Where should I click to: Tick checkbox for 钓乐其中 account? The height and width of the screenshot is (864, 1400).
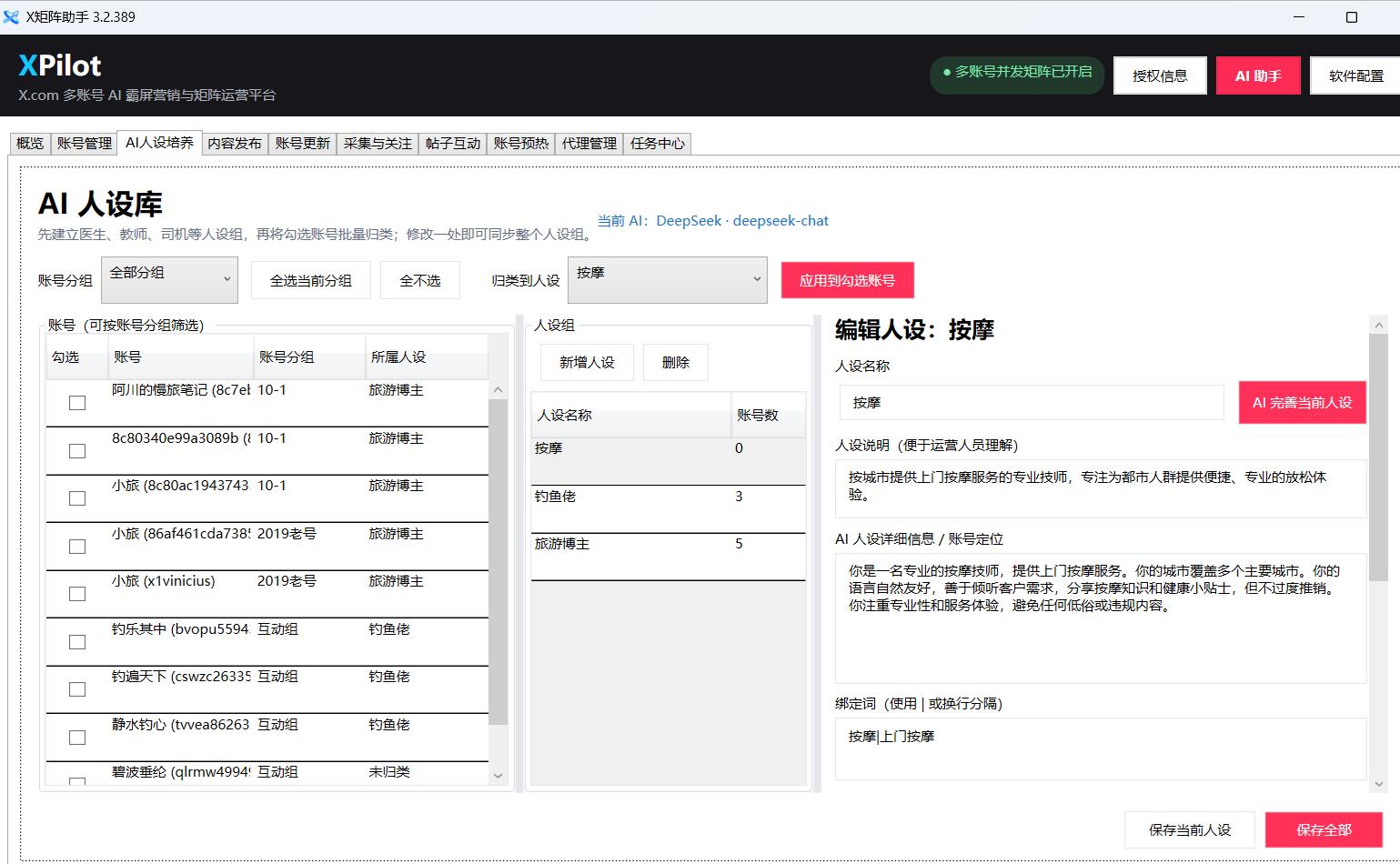pos(77,642)
